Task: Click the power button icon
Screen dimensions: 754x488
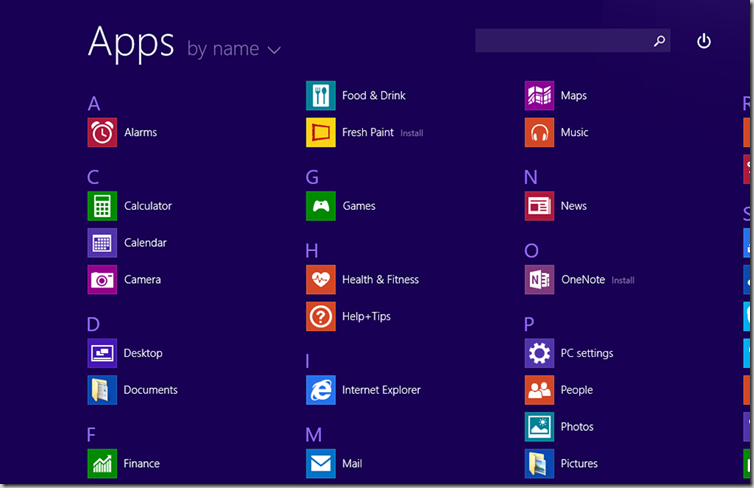Action: 704,41
